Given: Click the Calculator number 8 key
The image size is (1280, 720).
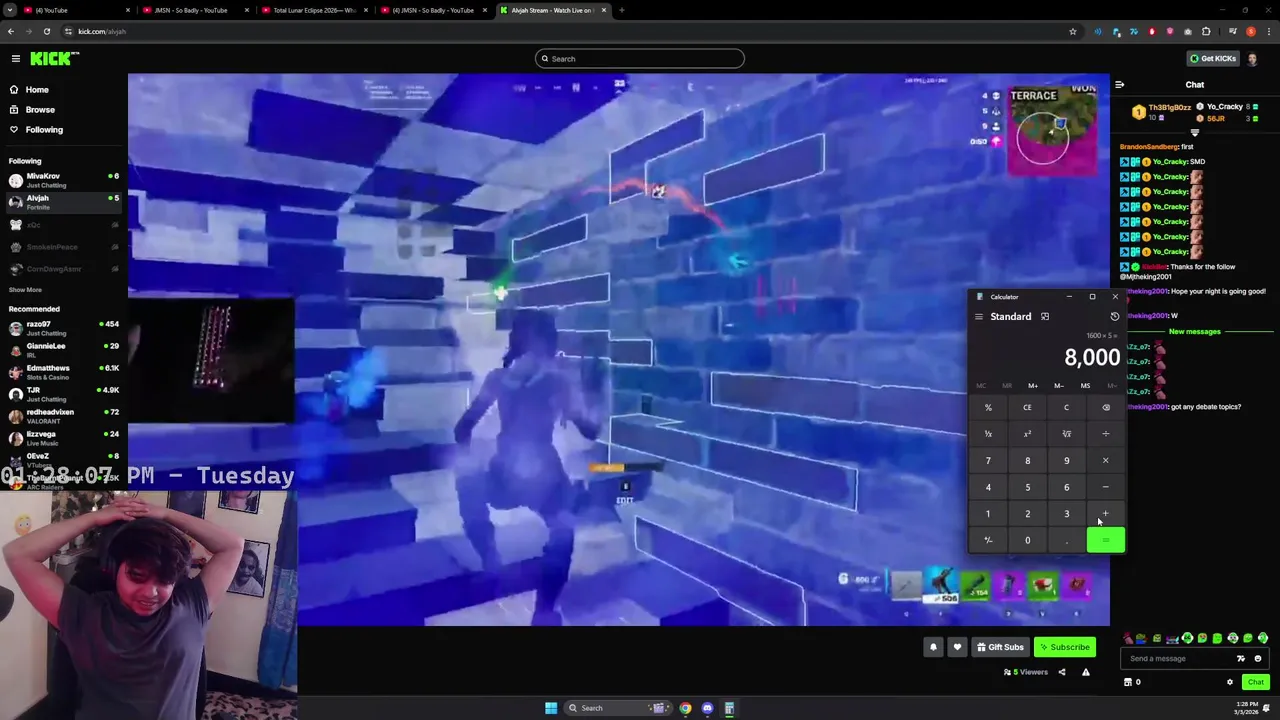Looking at the screenshot, I should [1027, 461].
